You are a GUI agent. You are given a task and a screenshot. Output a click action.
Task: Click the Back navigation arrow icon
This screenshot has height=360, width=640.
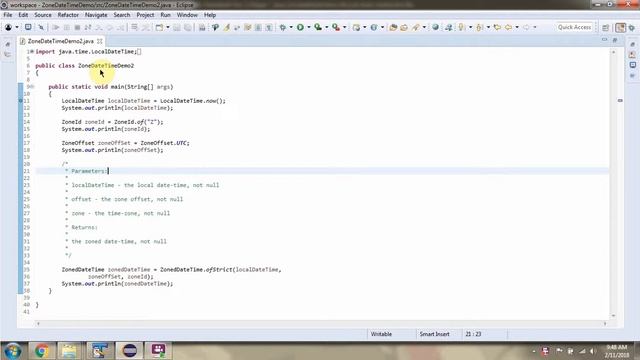(509, 27)
